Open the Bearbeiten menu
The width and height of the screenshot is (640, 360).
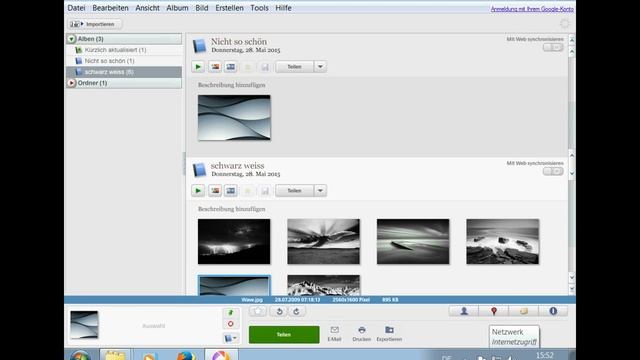coord(110,8)
